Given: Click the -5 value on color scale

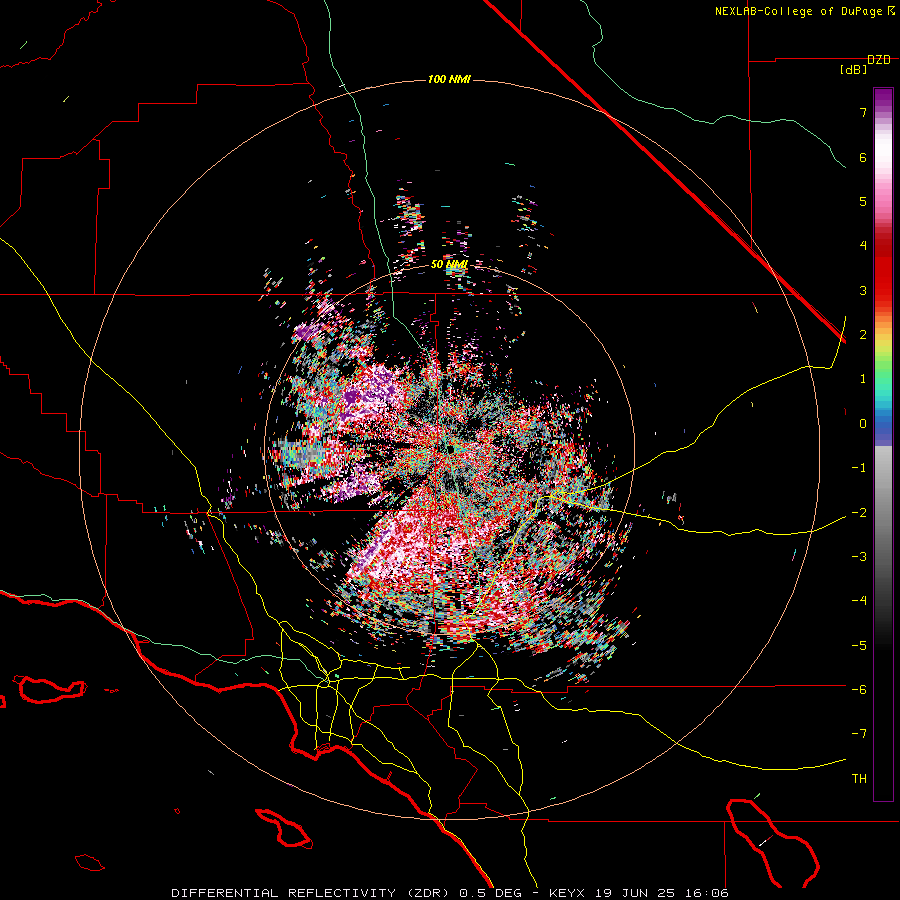Looking at the screenshot, I should click(x=859, y=645).
